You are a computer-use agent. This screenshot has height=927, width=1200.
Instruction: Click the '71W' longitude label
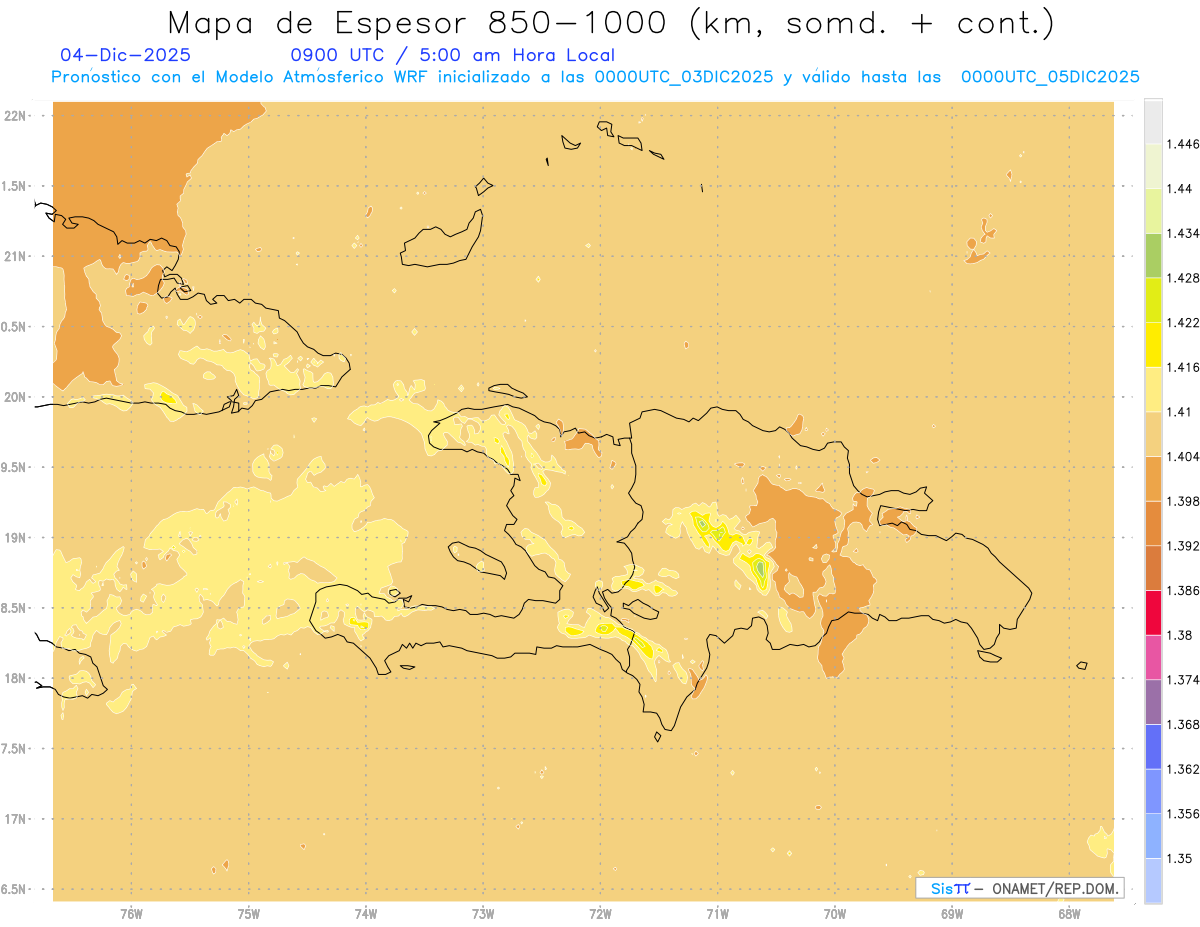click(717, 914)
